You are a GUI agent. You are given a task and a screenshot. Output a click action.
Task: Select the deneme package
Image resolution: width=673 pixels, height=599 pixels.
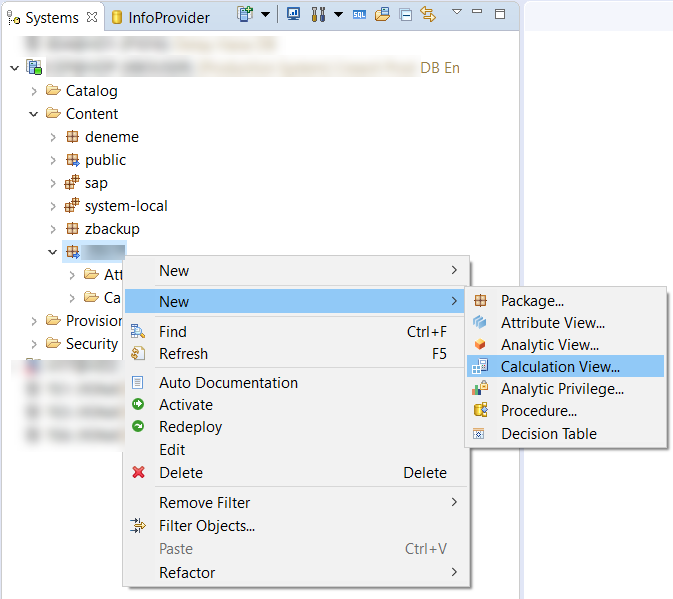102,137
